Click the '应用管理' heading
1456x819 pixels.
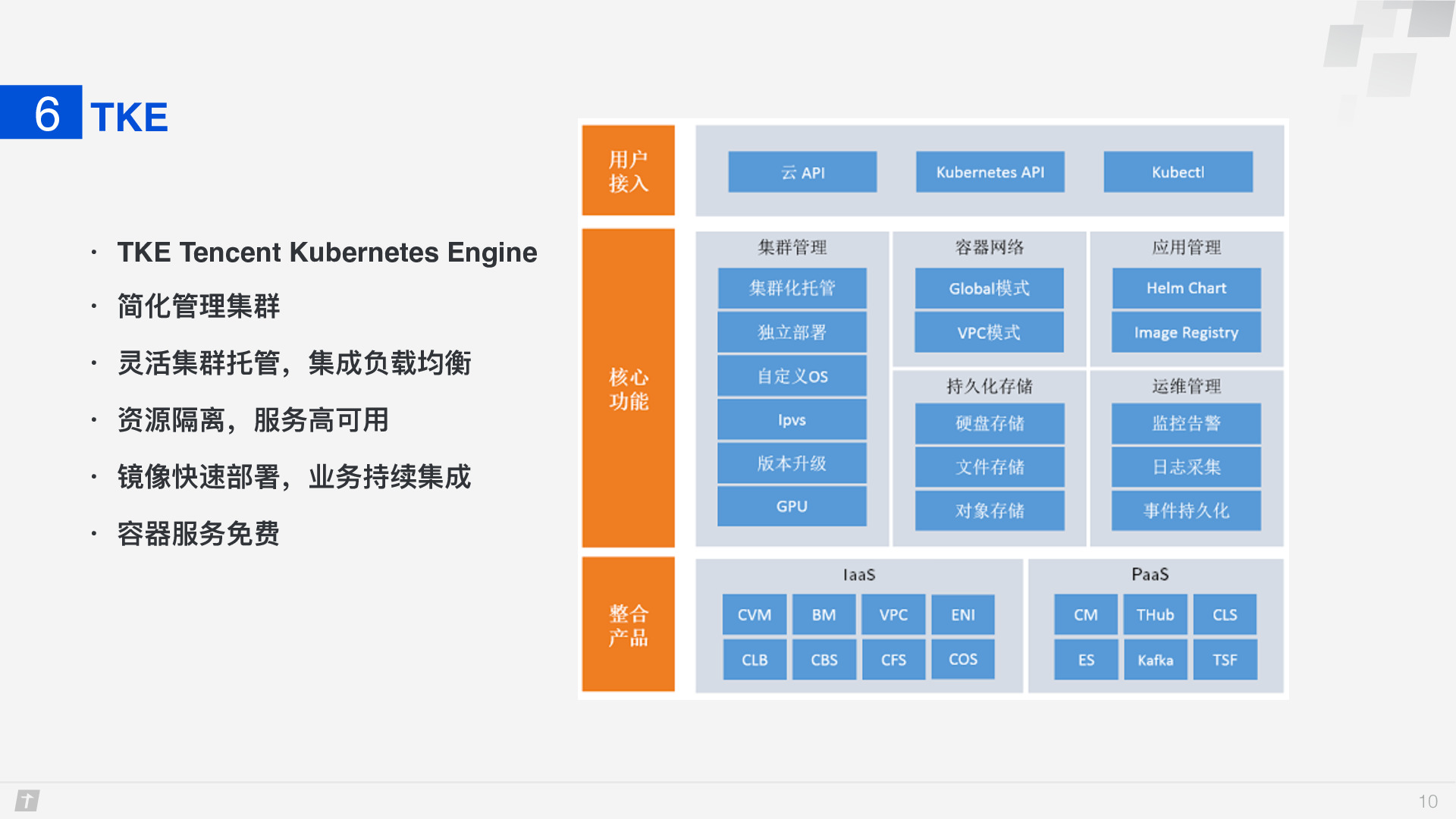click(x=1186, y=247)
